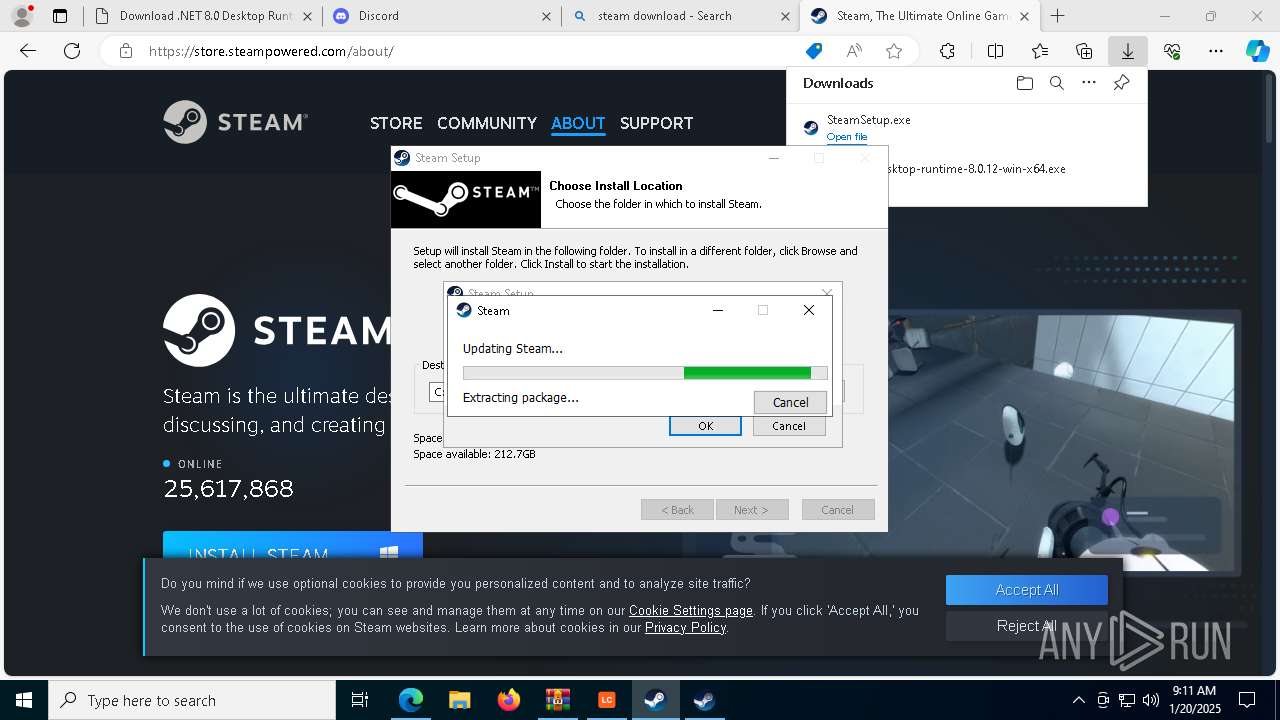Open the Collections icon
The width and height of the screenshot is (1280, 720).
pyautogui.click(x=1084, y=51)
